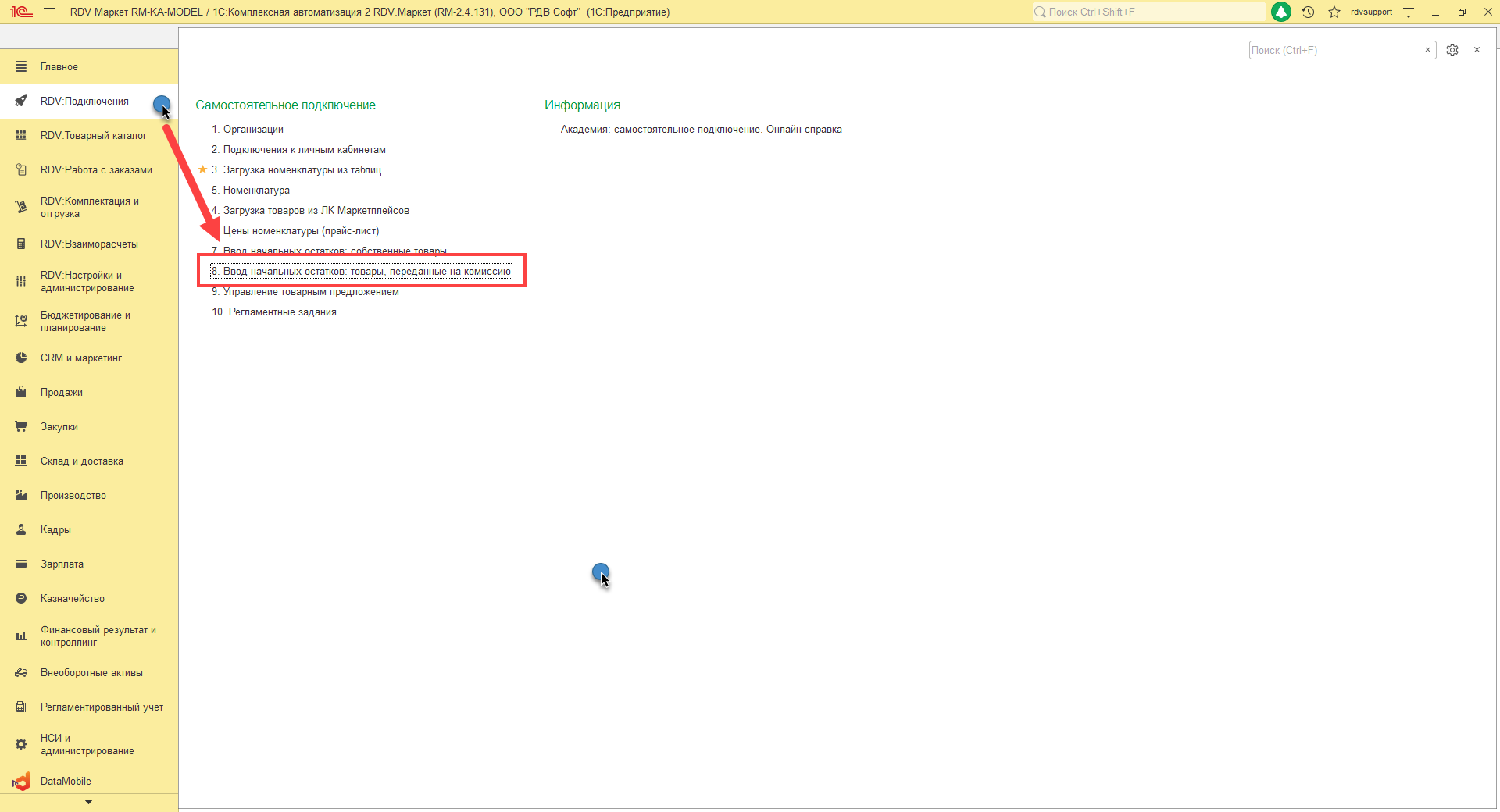Click the panel search field Поиск (Ctrl+F)

(1334, 50)
